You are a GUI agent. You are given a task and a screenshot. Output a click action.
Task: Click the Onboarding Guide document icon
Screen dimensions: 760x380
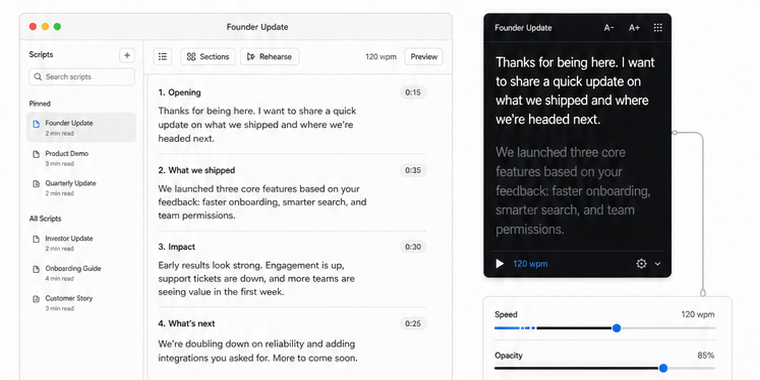[x=36, y=269]
